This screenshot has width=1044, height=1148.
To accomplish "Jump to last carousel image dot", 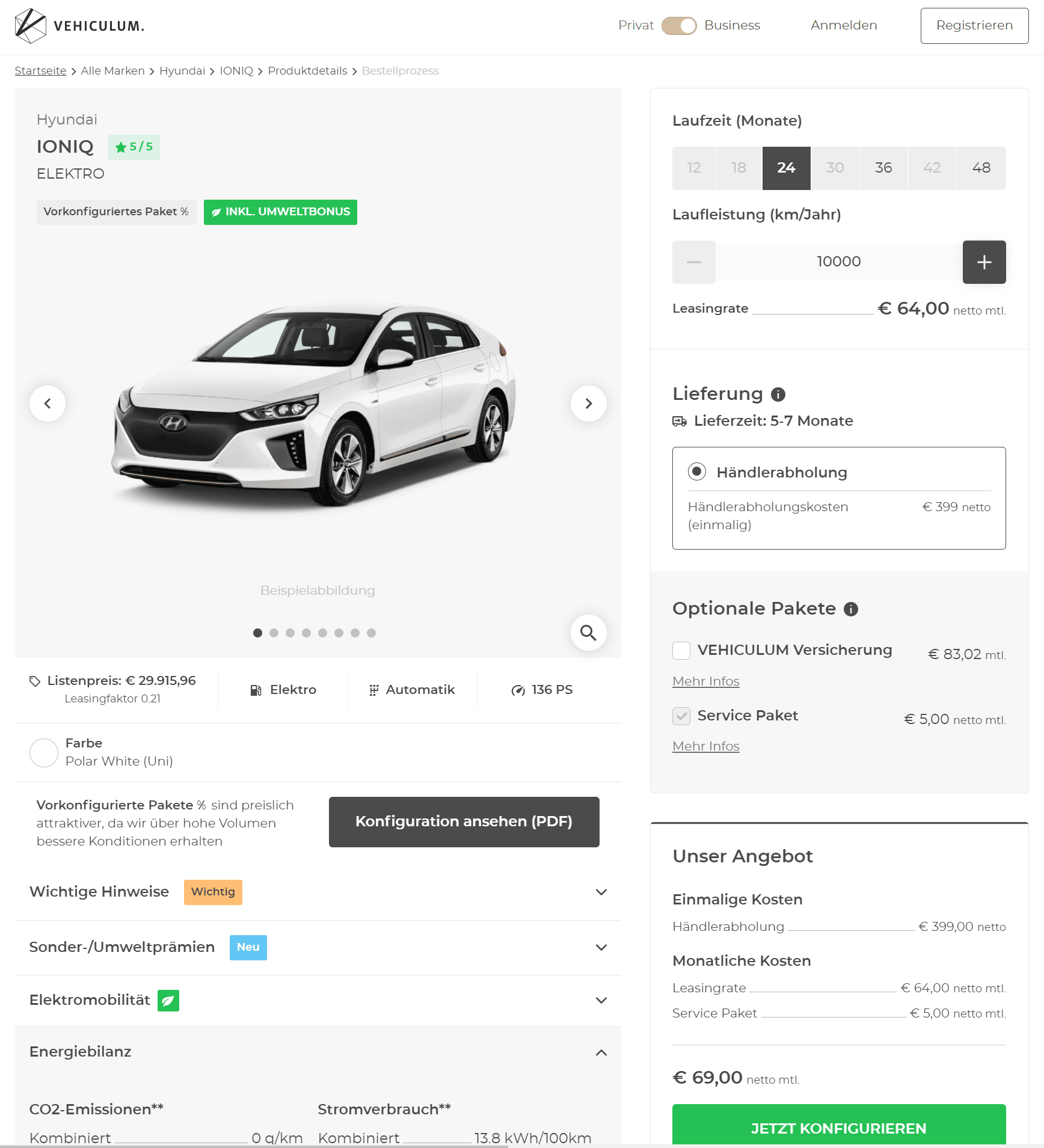I will tap(371, 633).
